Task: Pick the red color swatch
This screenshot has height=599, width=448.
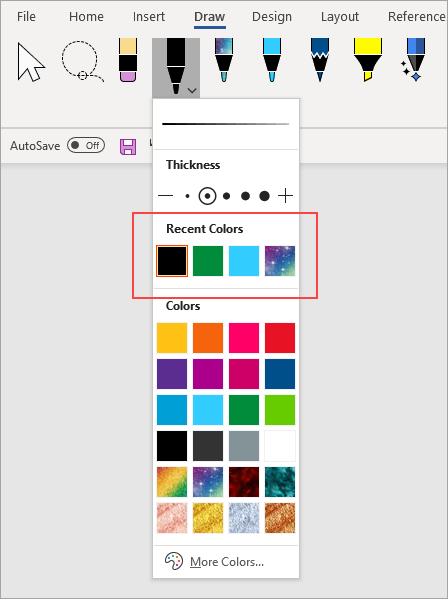Action: [x=280, y=338]
